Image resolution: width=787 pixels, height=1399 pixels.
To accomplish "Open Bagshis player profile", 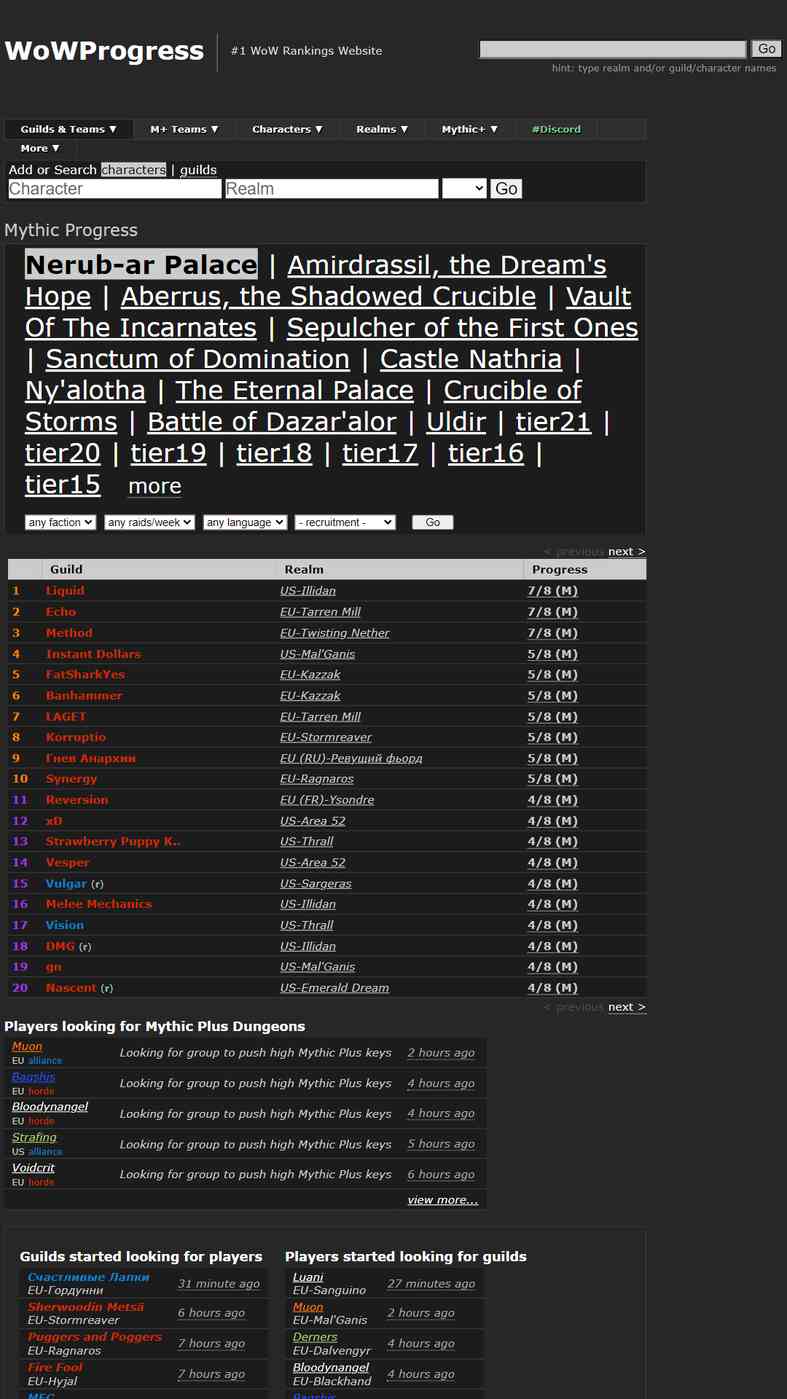I will (33, 1077).
